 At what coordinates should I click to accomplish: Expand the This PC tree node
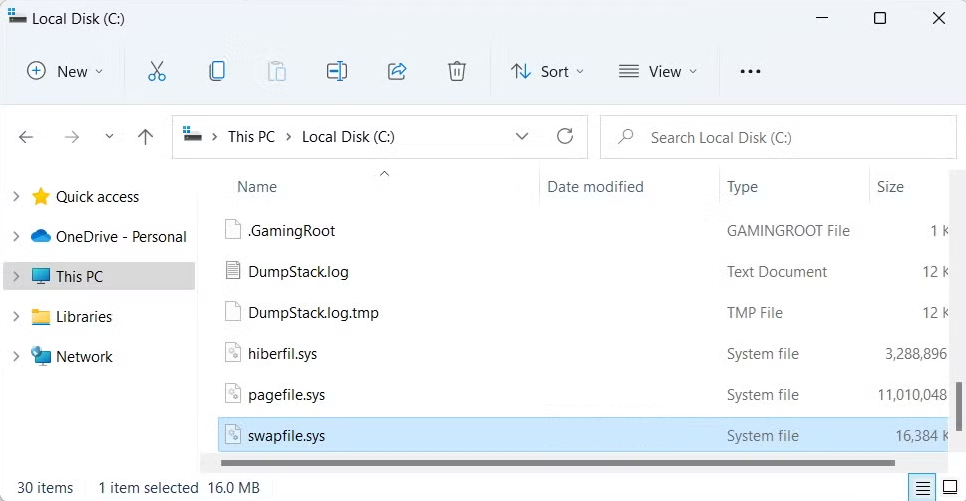point(16,276)
